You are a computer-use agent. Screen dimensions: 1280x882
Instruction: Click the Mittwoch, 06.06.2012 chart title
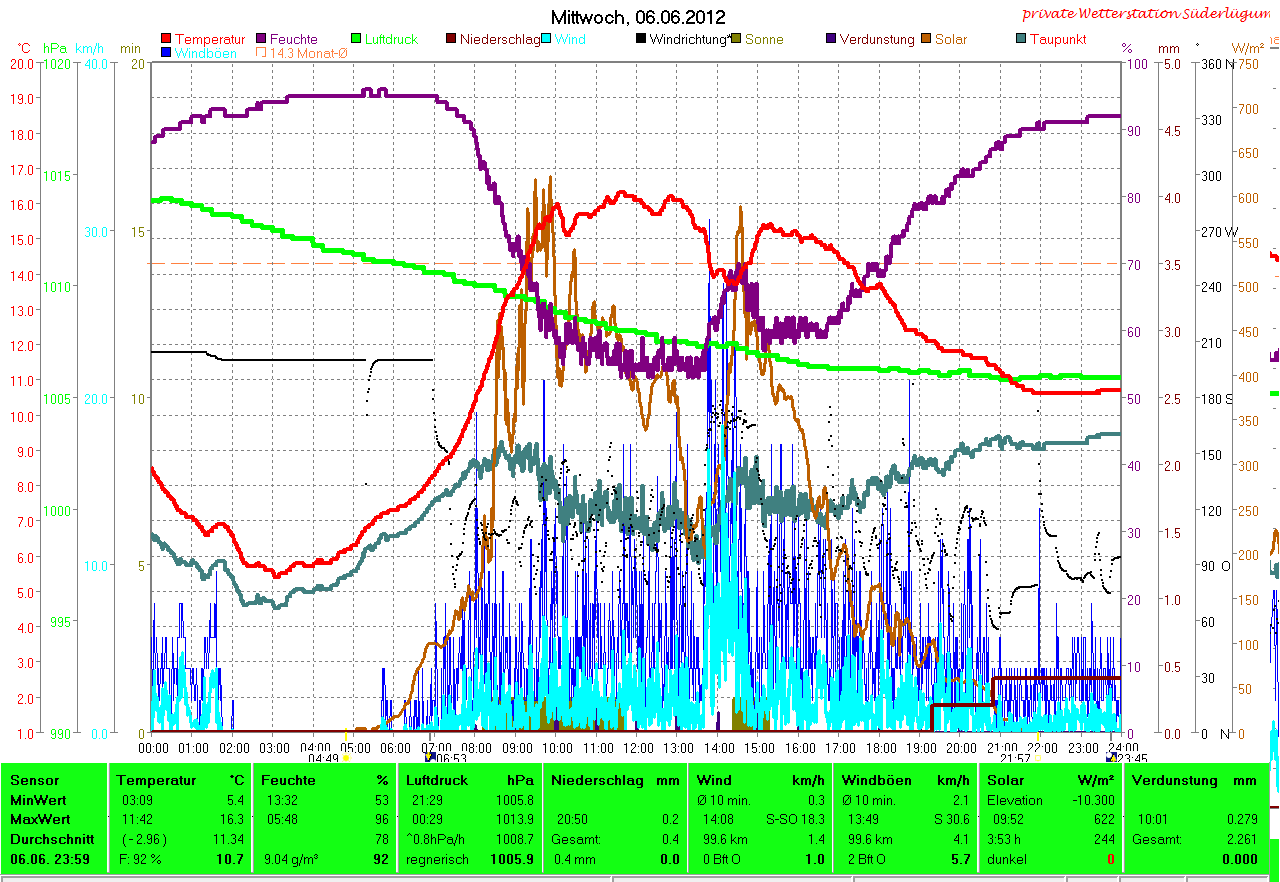pyautogui.click(x=638, y=17)
